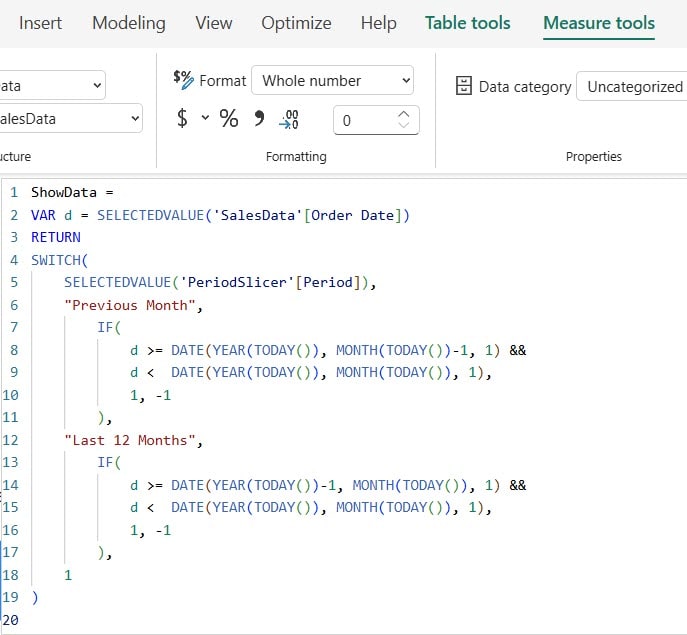This screenshot has height=635, width=687.
Task: Click the VAR keyword on line 2
Action: coord(43,215)
